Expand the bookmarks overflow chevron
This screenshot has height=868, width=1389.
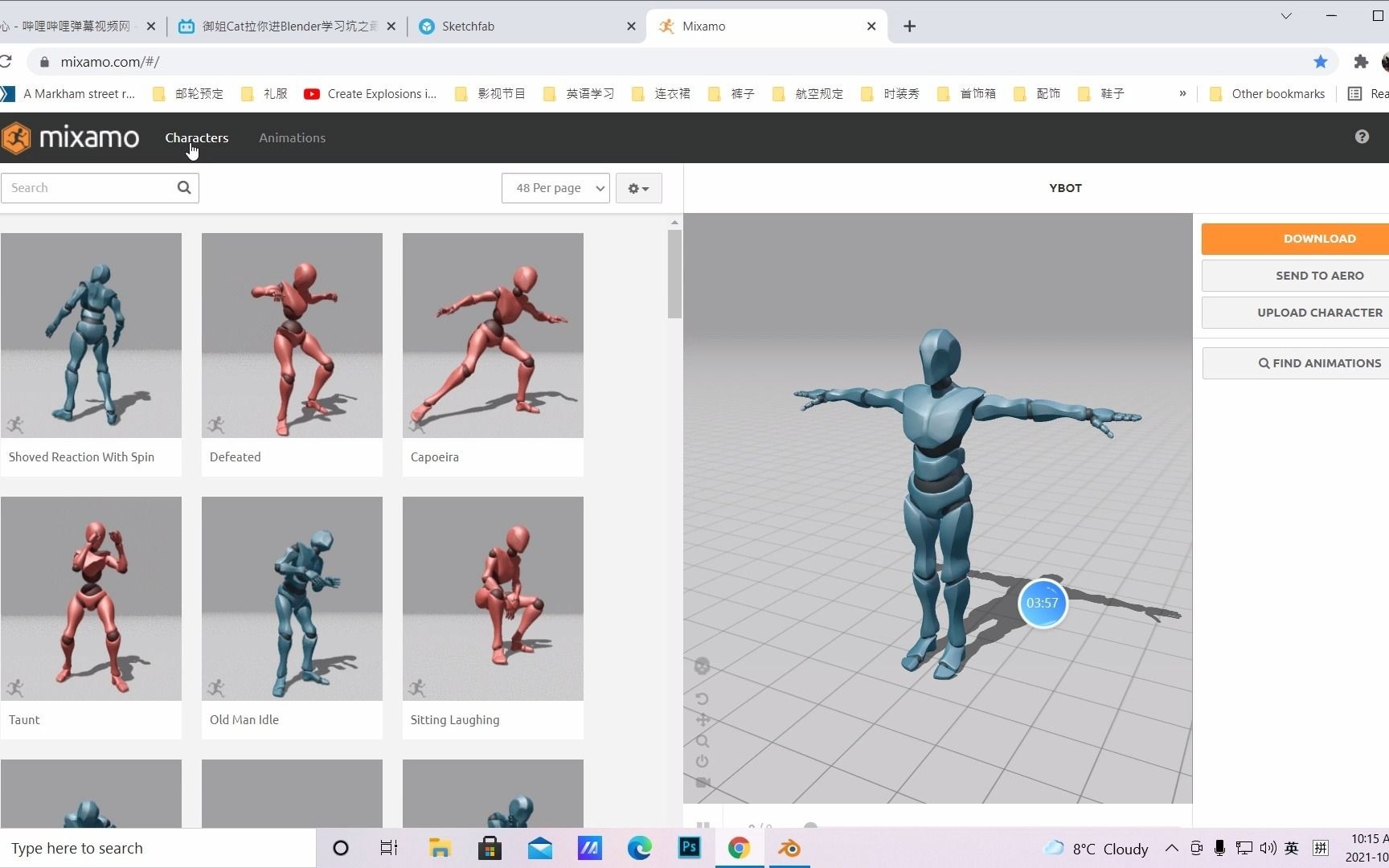pos(1182,93)
